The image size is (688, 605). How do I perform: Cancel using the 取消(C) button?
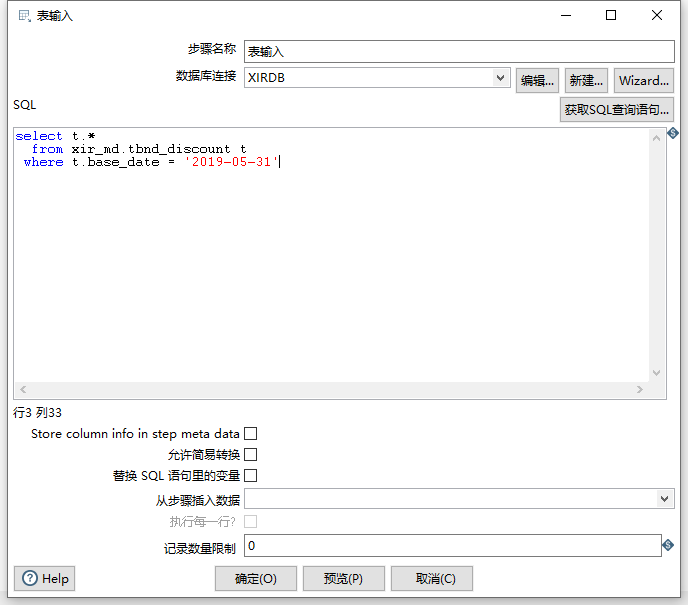coord(432,578)
